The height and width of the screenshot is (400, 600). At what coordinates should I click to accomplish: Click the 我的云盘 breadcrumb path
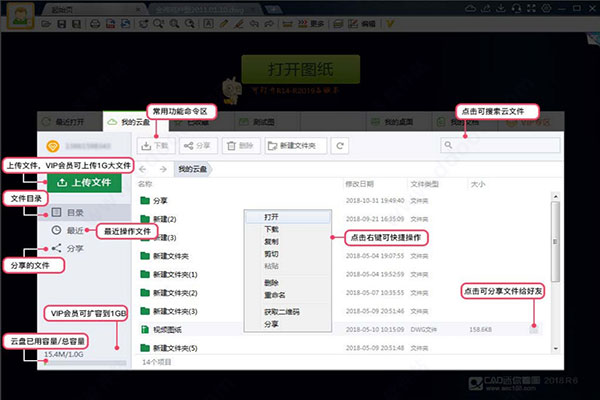click(193, 169)
